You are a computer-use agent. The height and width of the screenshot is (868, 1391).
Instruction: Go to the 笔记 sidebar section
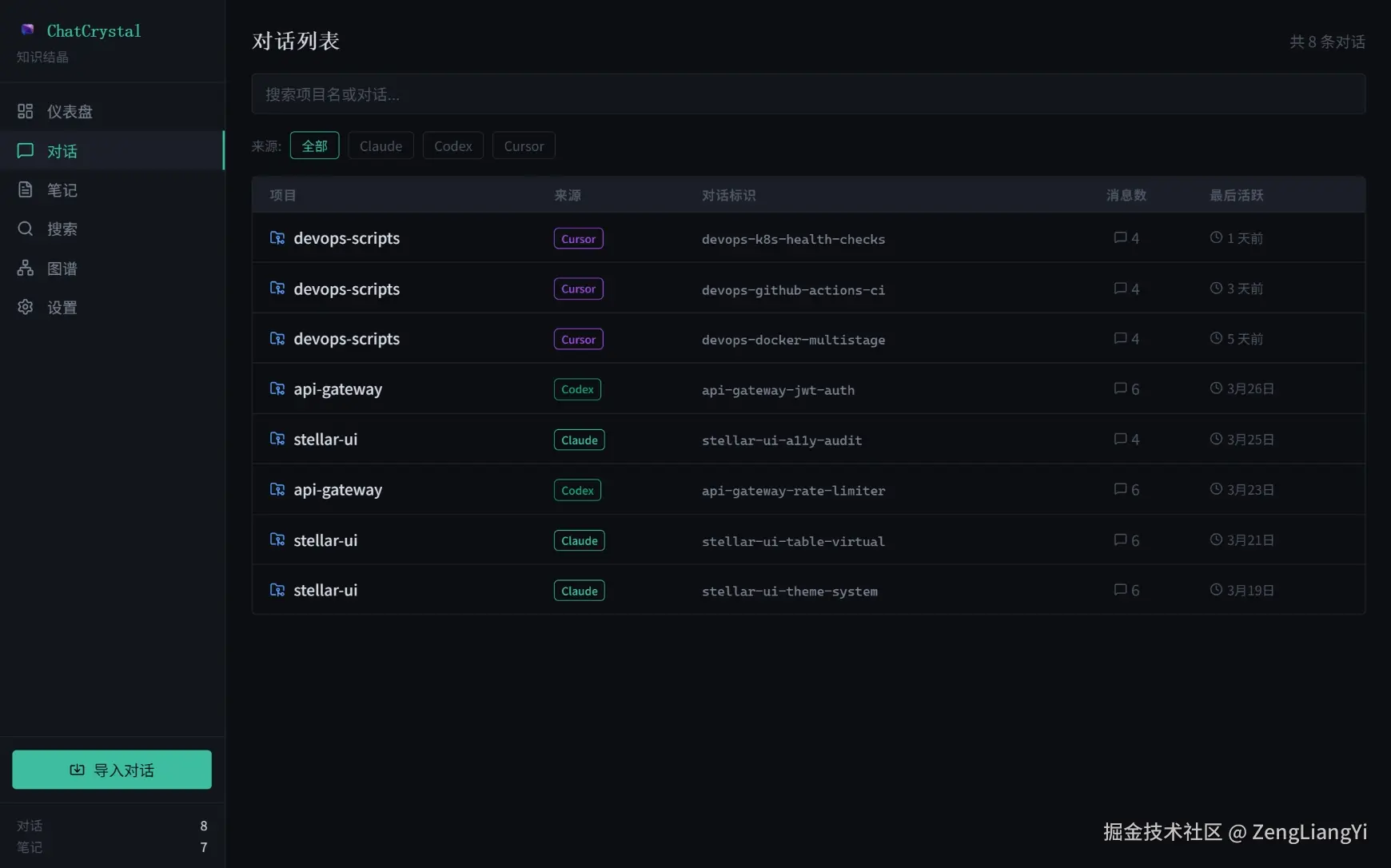click(x=62, y=189)
